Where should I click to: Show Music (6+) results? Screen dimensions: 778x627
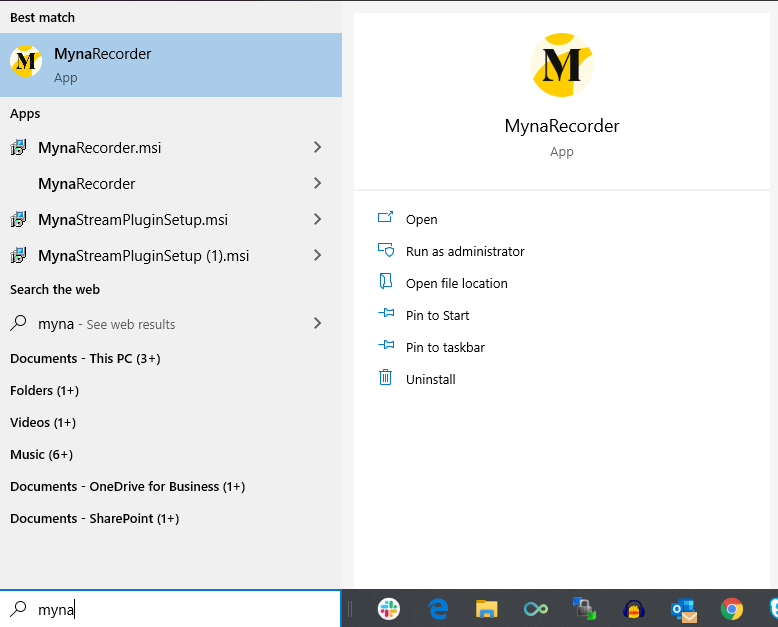click(x=42, y=454)
